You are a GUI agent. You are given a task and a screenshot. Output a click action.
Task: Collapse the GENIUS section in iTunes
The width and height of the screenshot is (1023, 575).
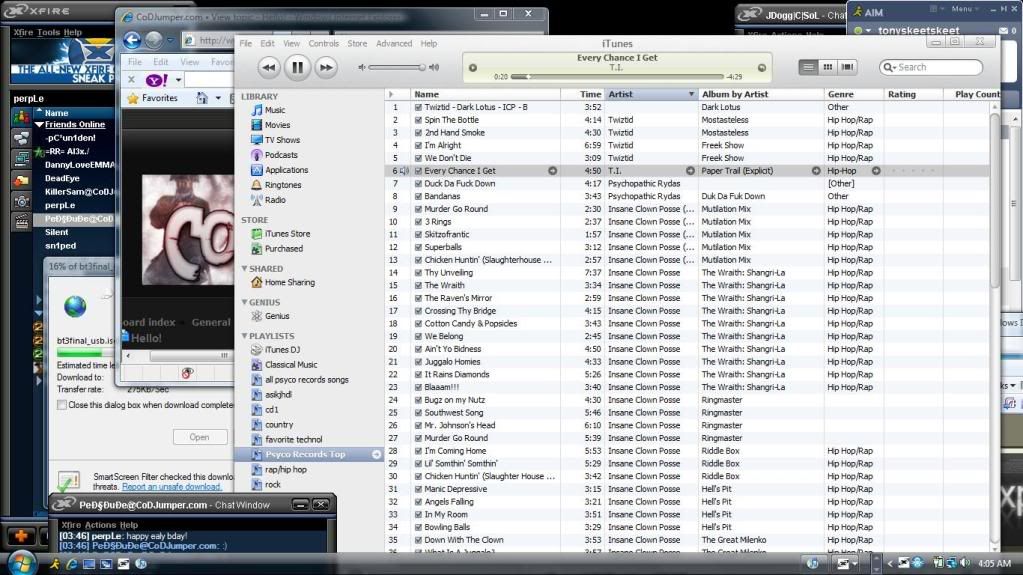click(244, 302)
